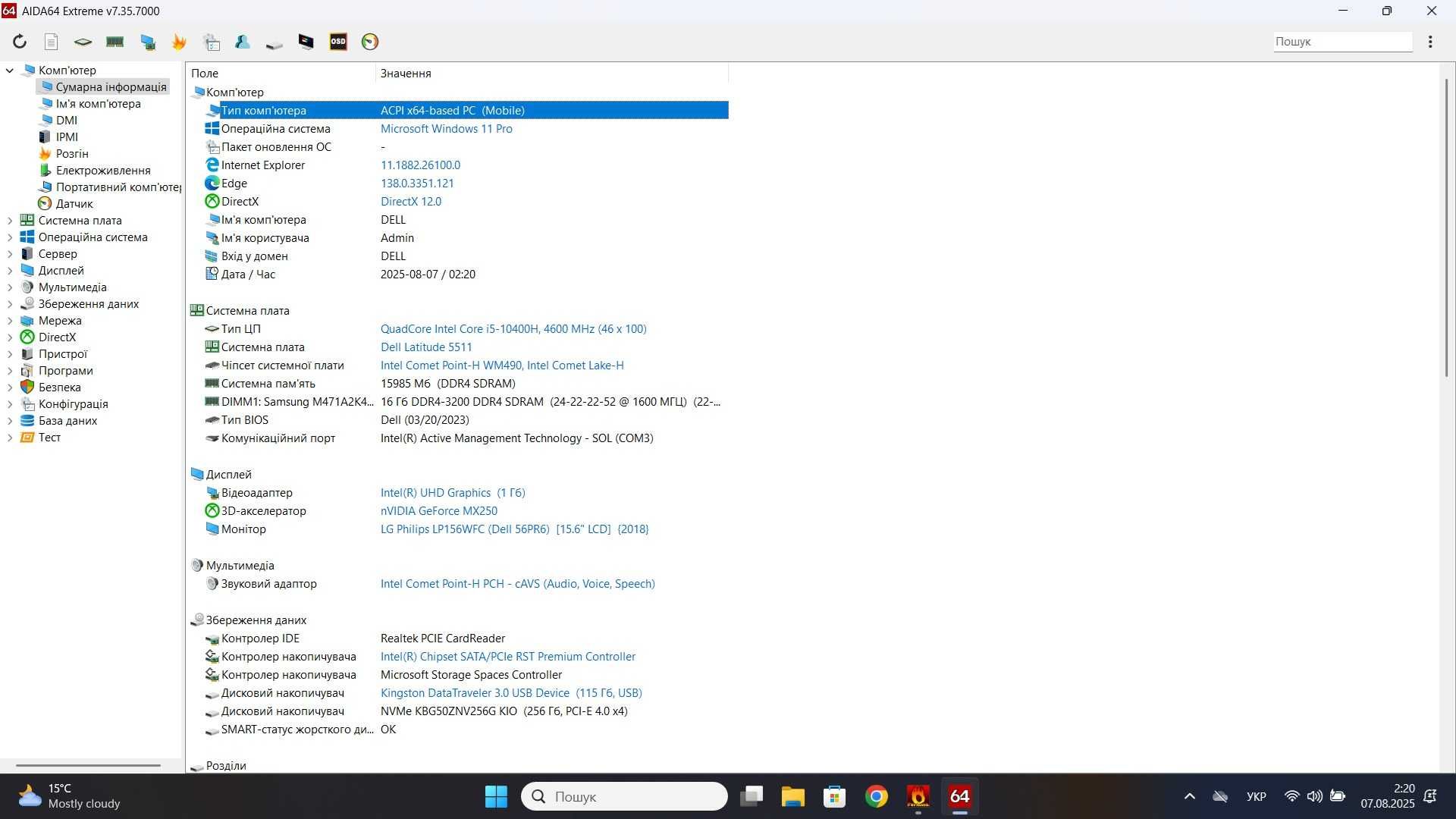Select Сумарна інформація in the tree
This screenshot has height=819, width=1456.
103,87
